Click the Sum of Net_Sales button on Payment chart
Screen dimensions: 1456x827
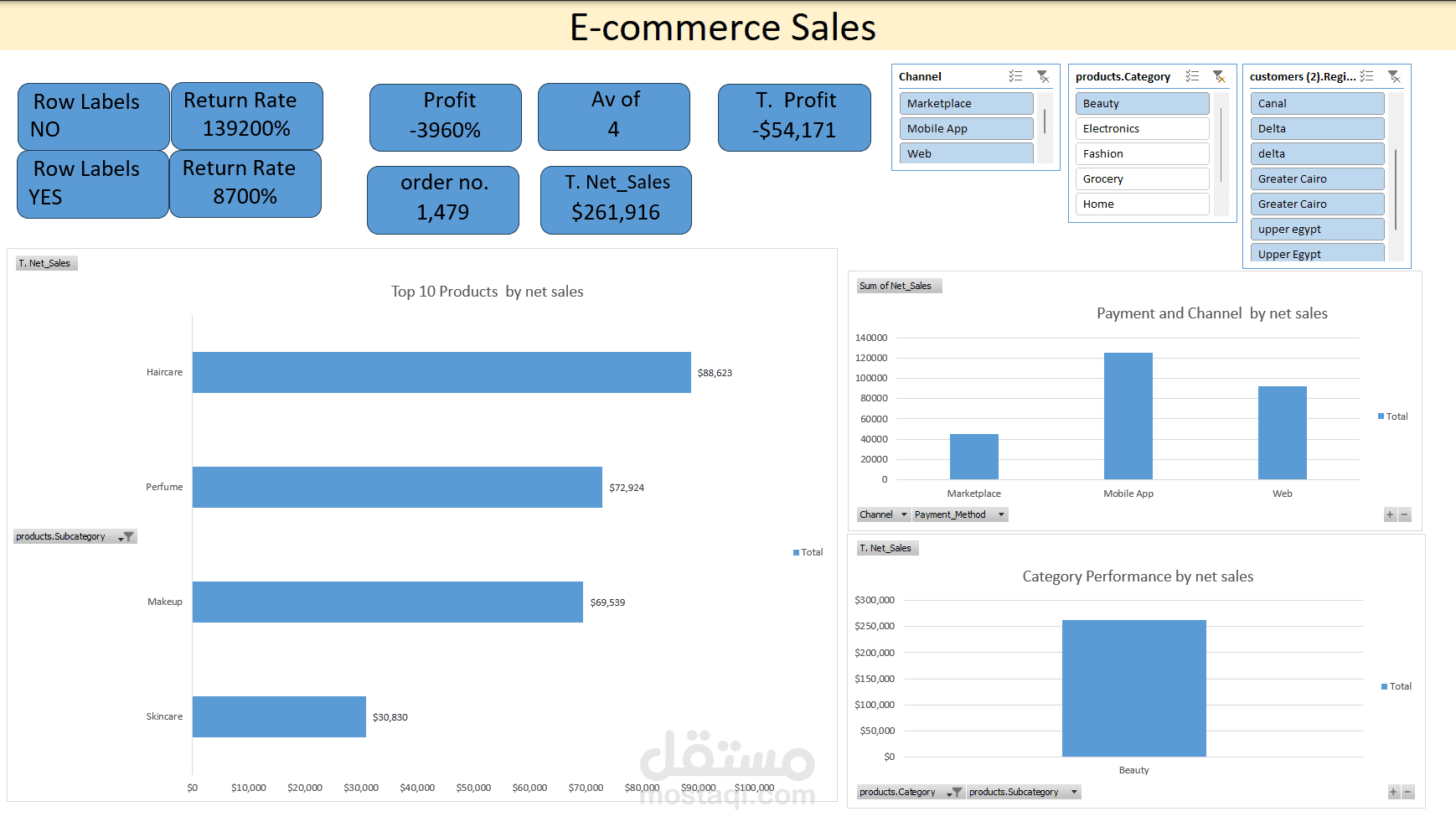(x=898, y=285)
